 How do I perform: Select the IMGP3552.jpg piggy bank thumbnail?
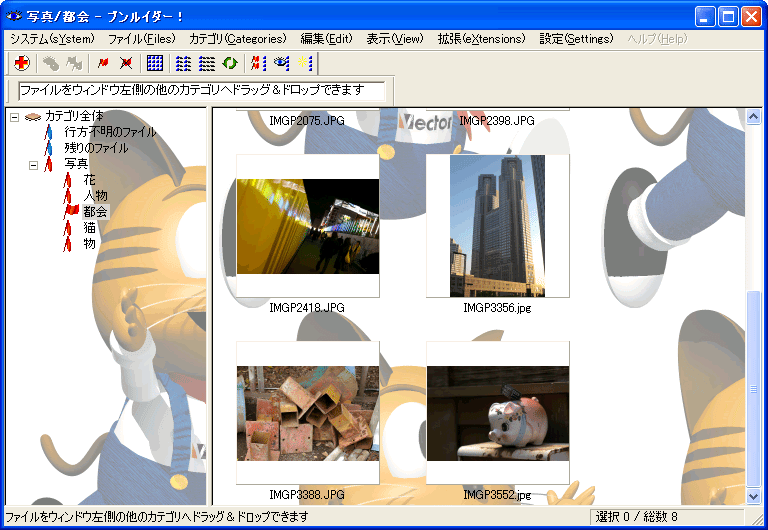498,413
